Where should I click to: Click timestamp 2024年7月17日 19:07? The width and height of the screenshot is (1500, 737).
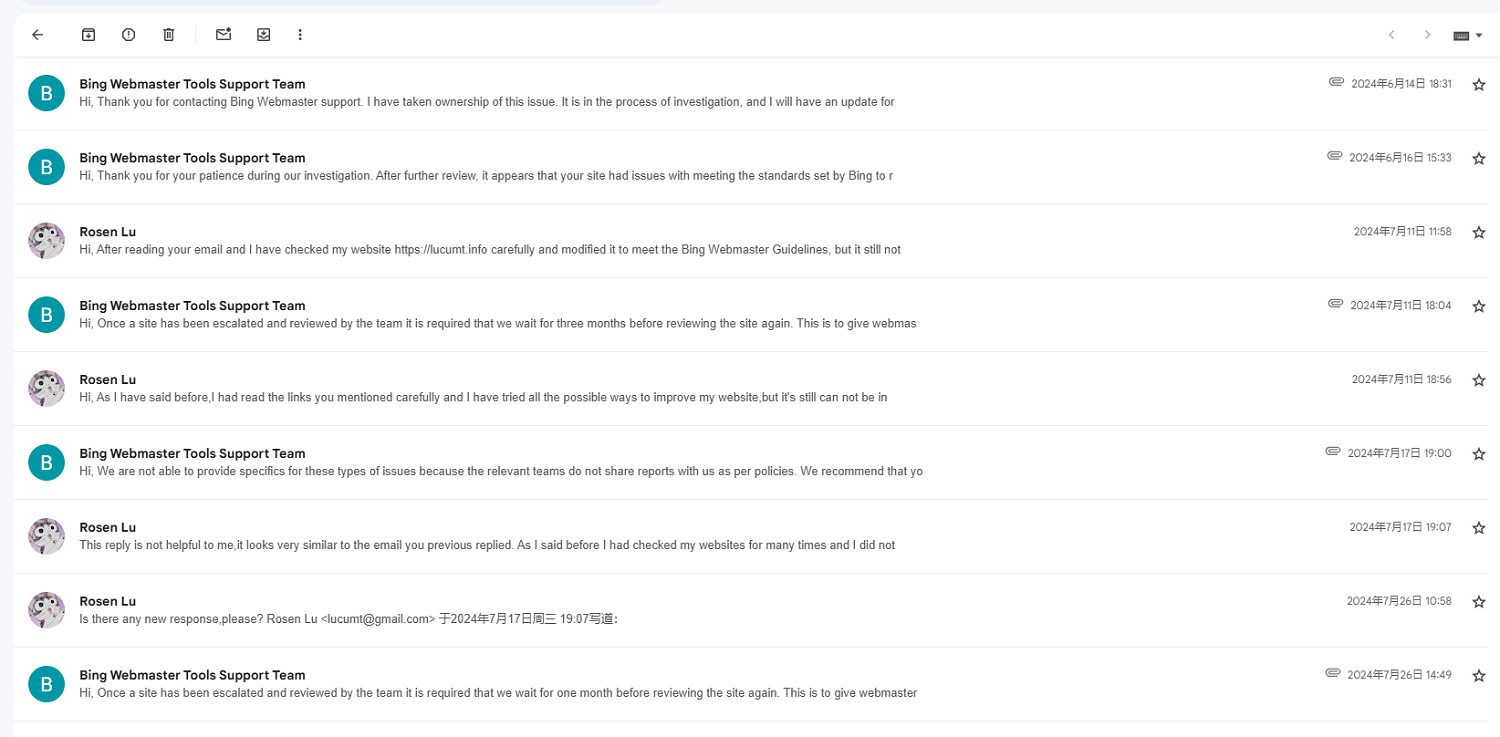coord(1400,528)
